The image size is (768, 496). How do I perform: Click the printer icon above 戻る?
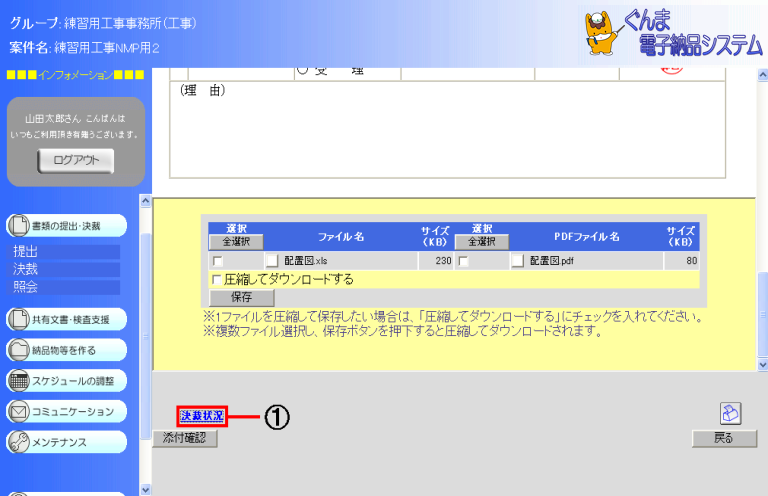(x=730, y=414)
